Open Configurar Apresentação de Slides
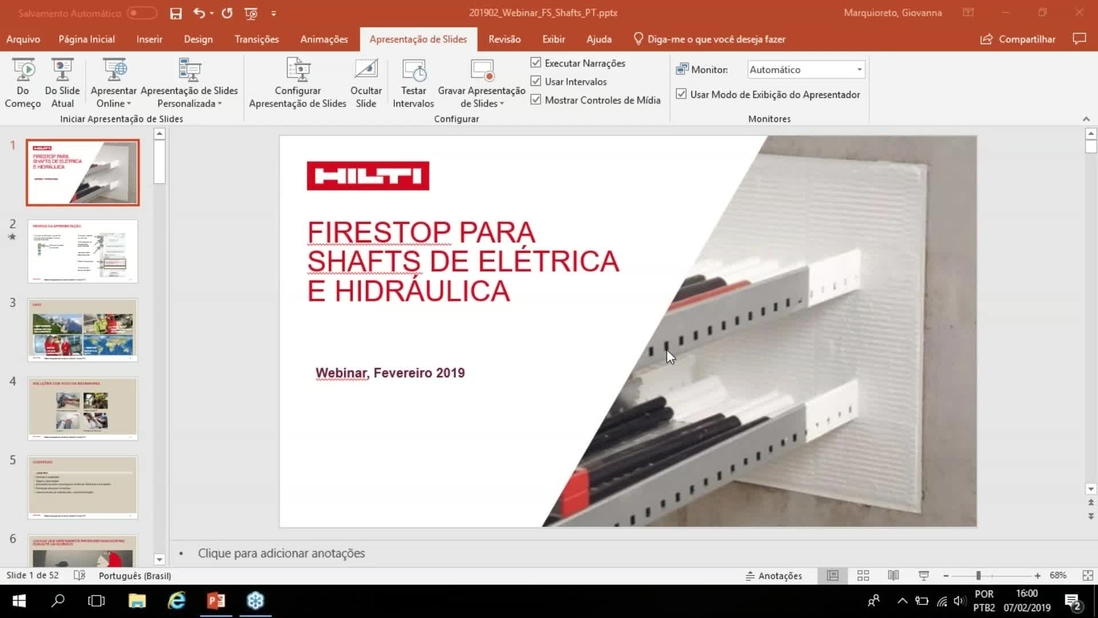Viewport: 1098px width, 618px height. pyautogui.click(x=298, y=83)
